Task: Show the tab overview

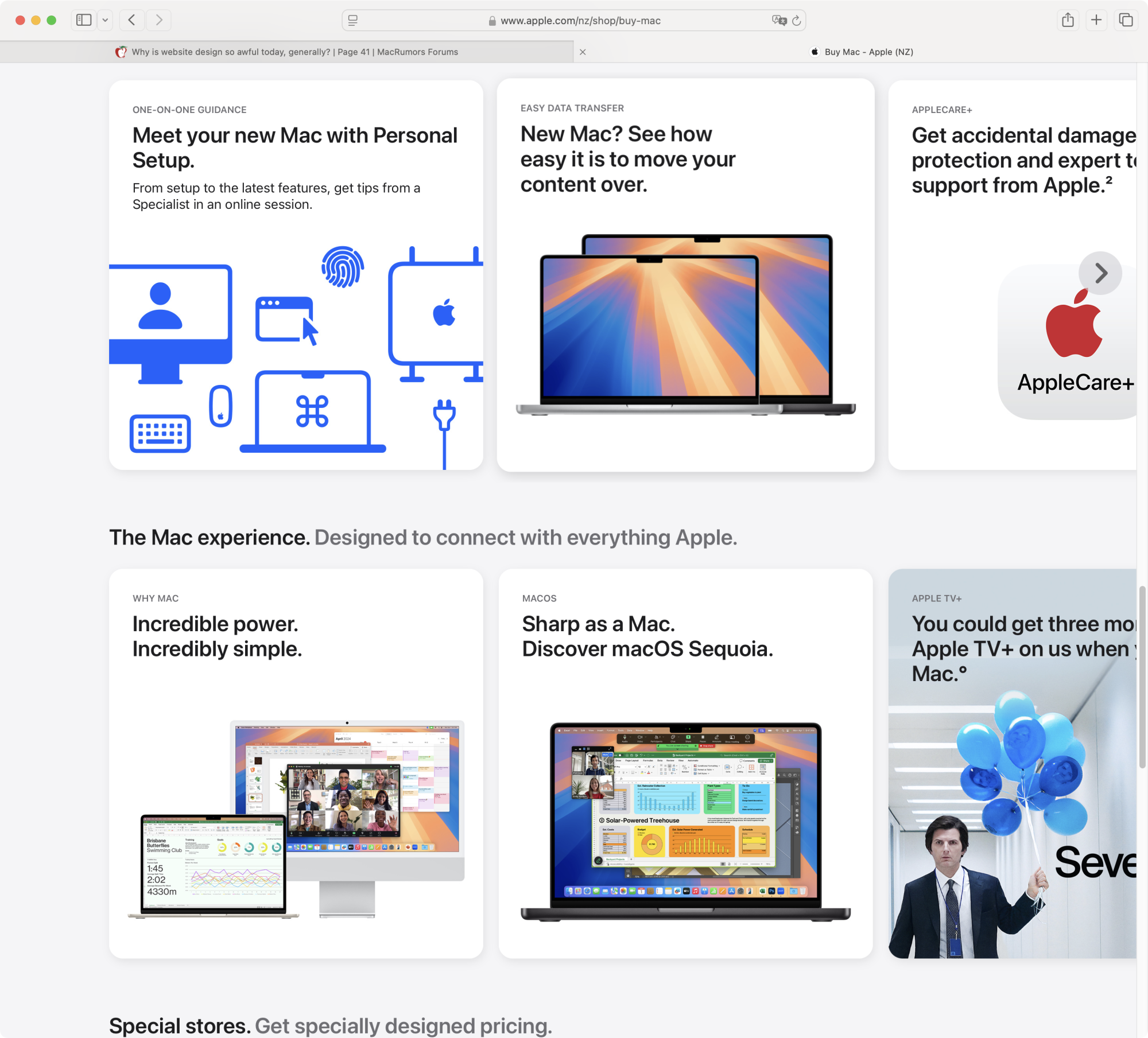Action: [x=1126, y=20]
